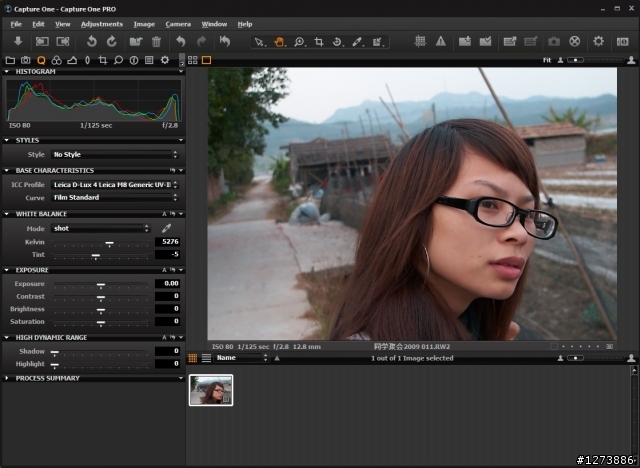Open the Window menu
Viewport: 640px width, 468px height.
(214, 24)
